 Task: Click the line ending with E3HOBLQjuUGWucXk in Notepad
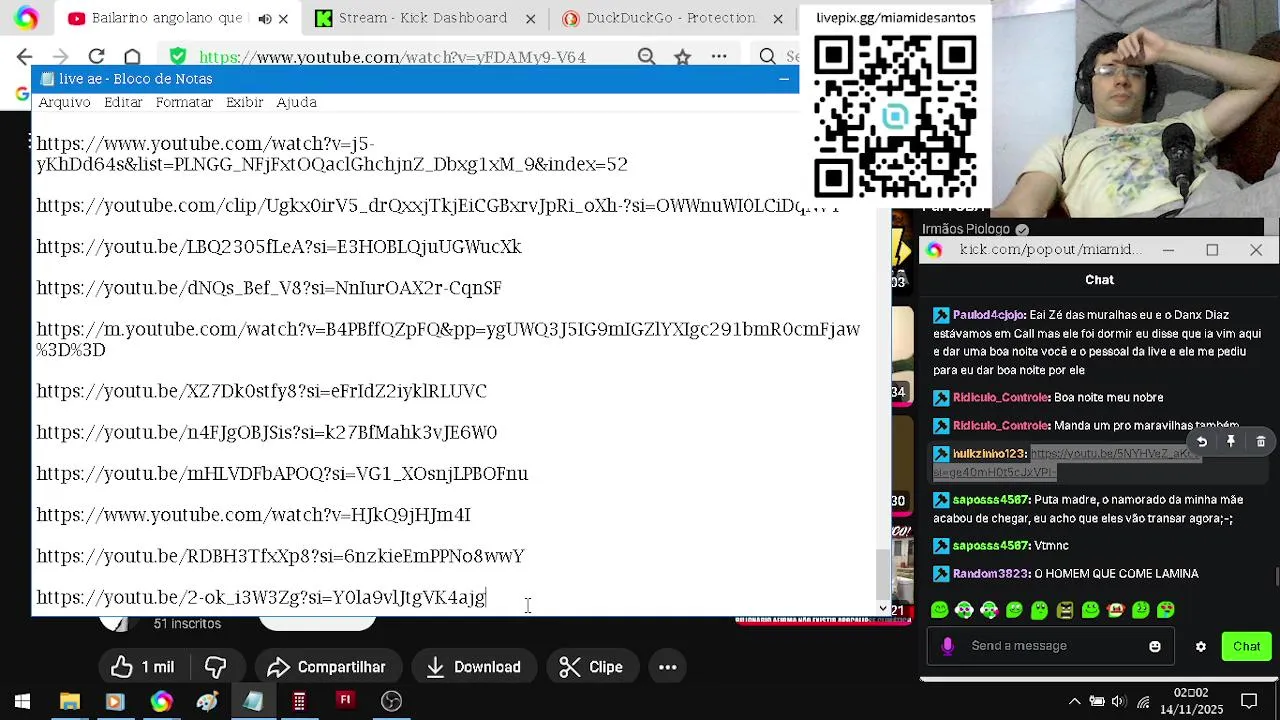(x=279, y=247)
